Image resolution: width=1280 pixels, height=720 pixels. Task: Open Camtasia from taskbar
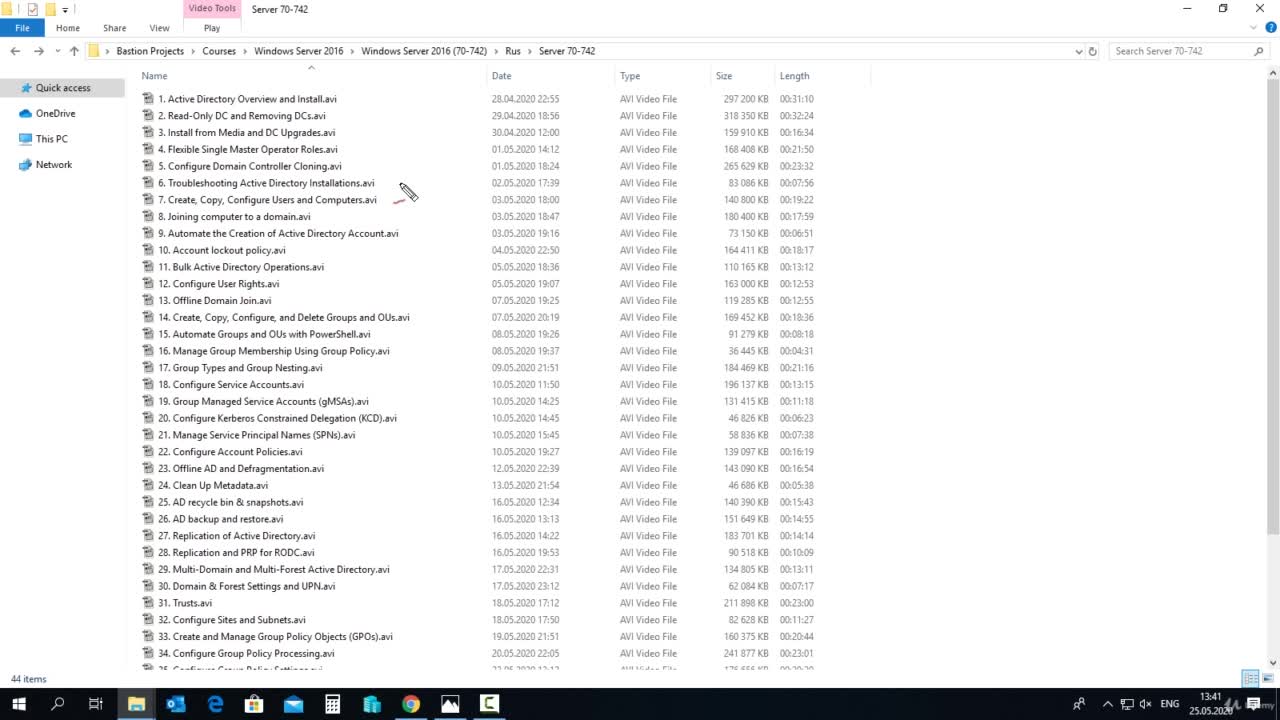489,704
